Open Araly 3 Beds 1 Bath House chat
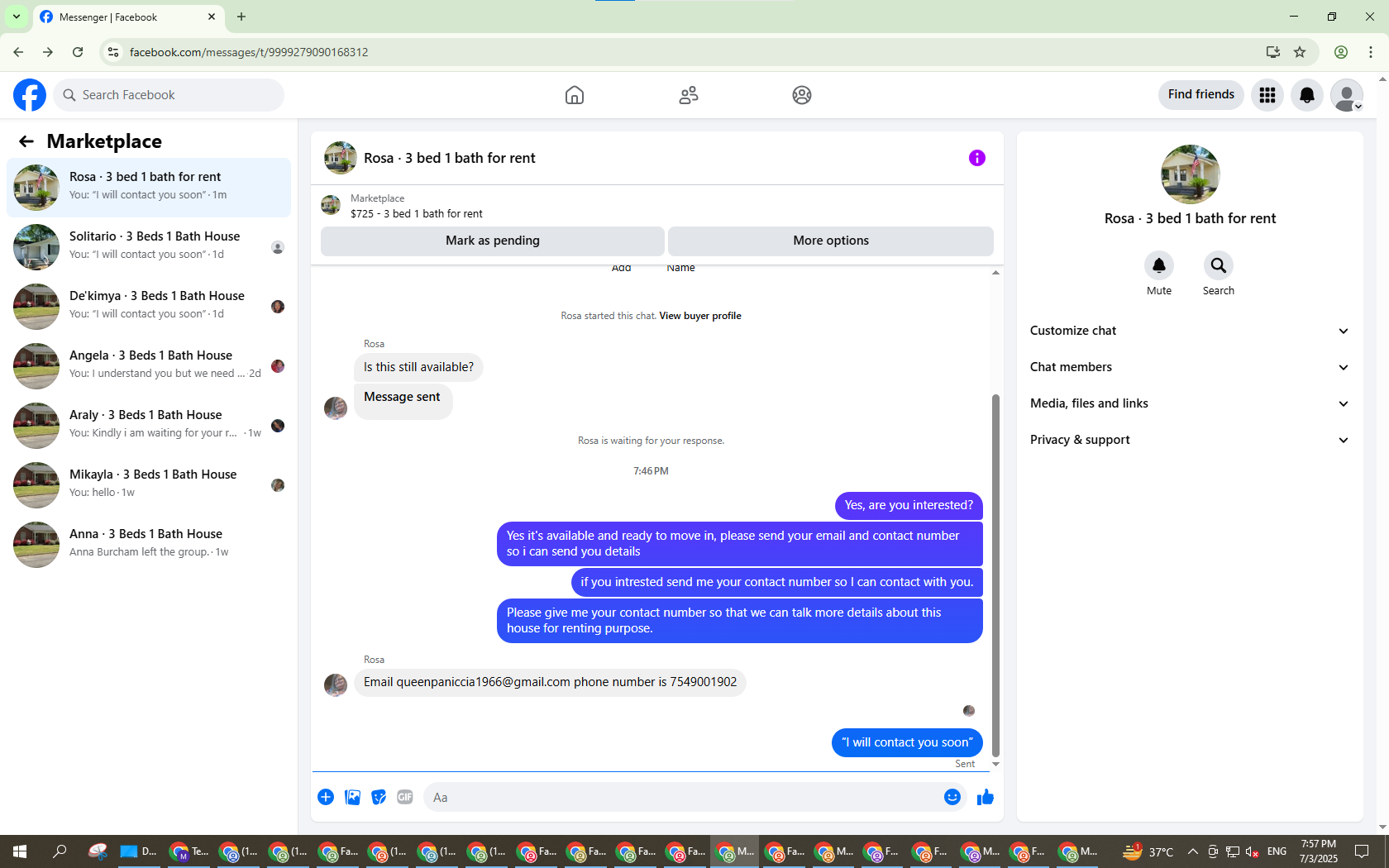 tap(149, 426)
